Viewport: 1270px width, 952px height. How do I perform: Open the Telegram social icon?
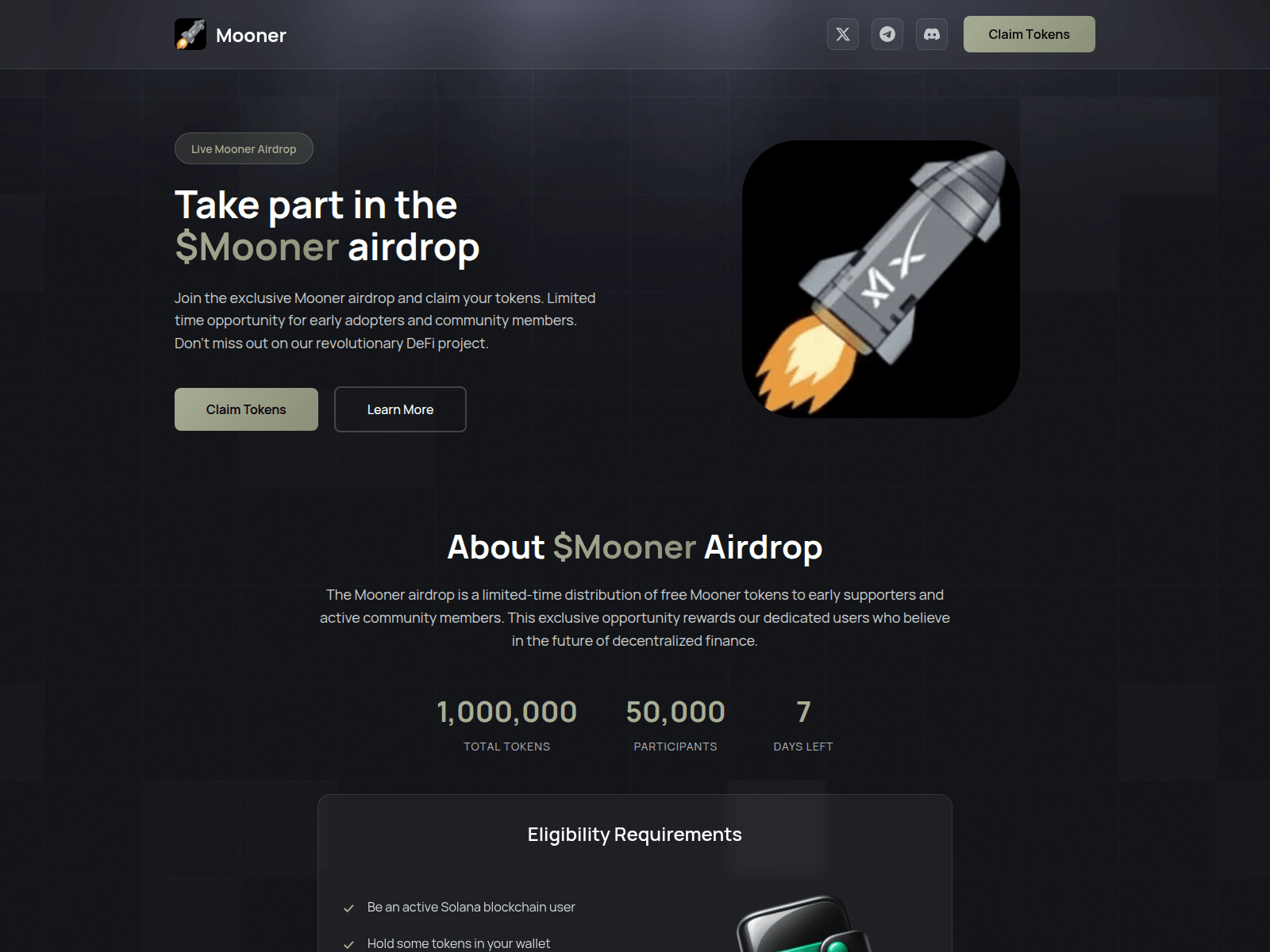coord(887,34)
